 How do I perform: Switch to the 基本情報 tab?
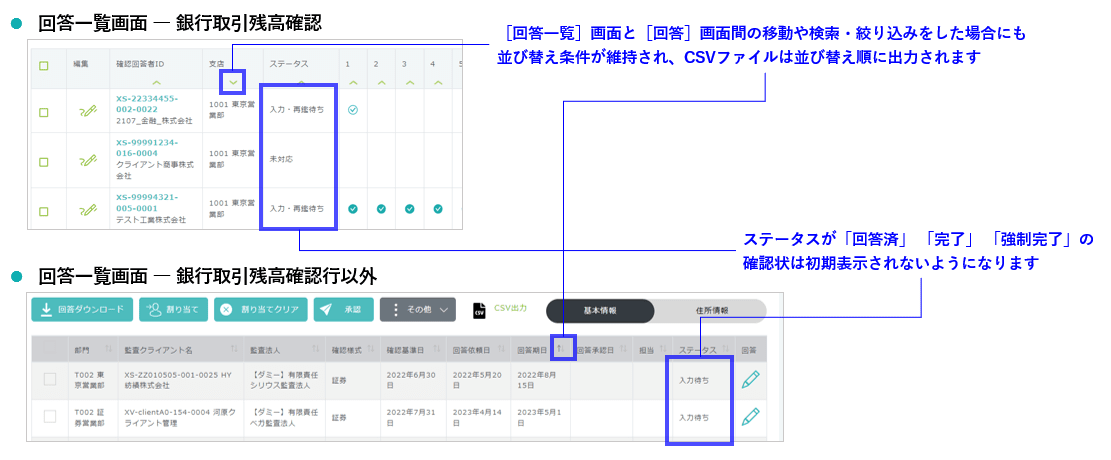pyautogui.click(x=600, y=310)
